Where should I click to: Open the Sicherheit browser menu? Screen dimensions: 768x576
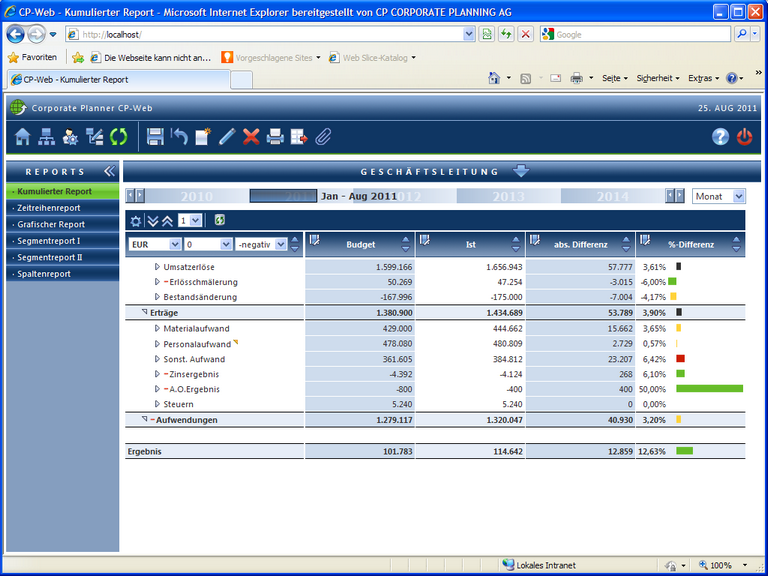(x=658, y=78)
